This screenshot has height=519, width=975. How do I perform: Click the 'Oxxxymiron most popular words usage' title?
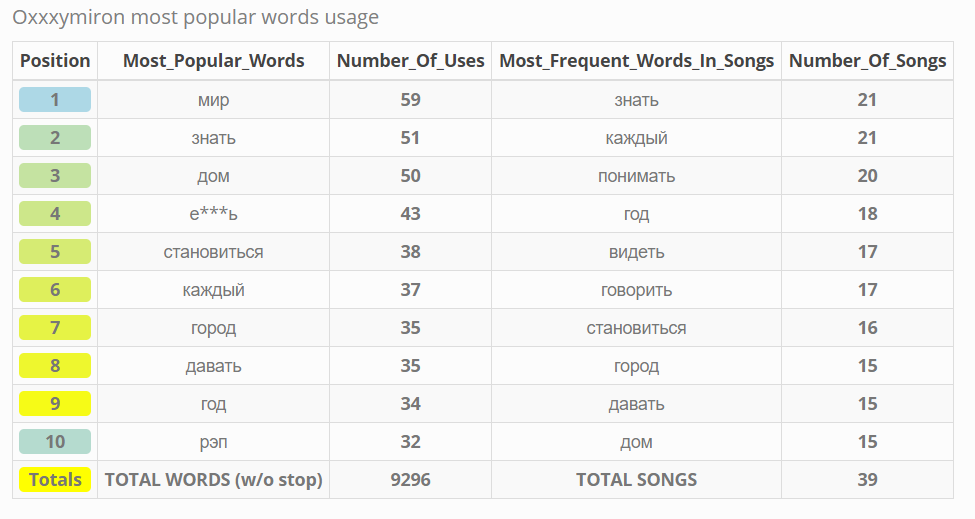pos(195,18)
